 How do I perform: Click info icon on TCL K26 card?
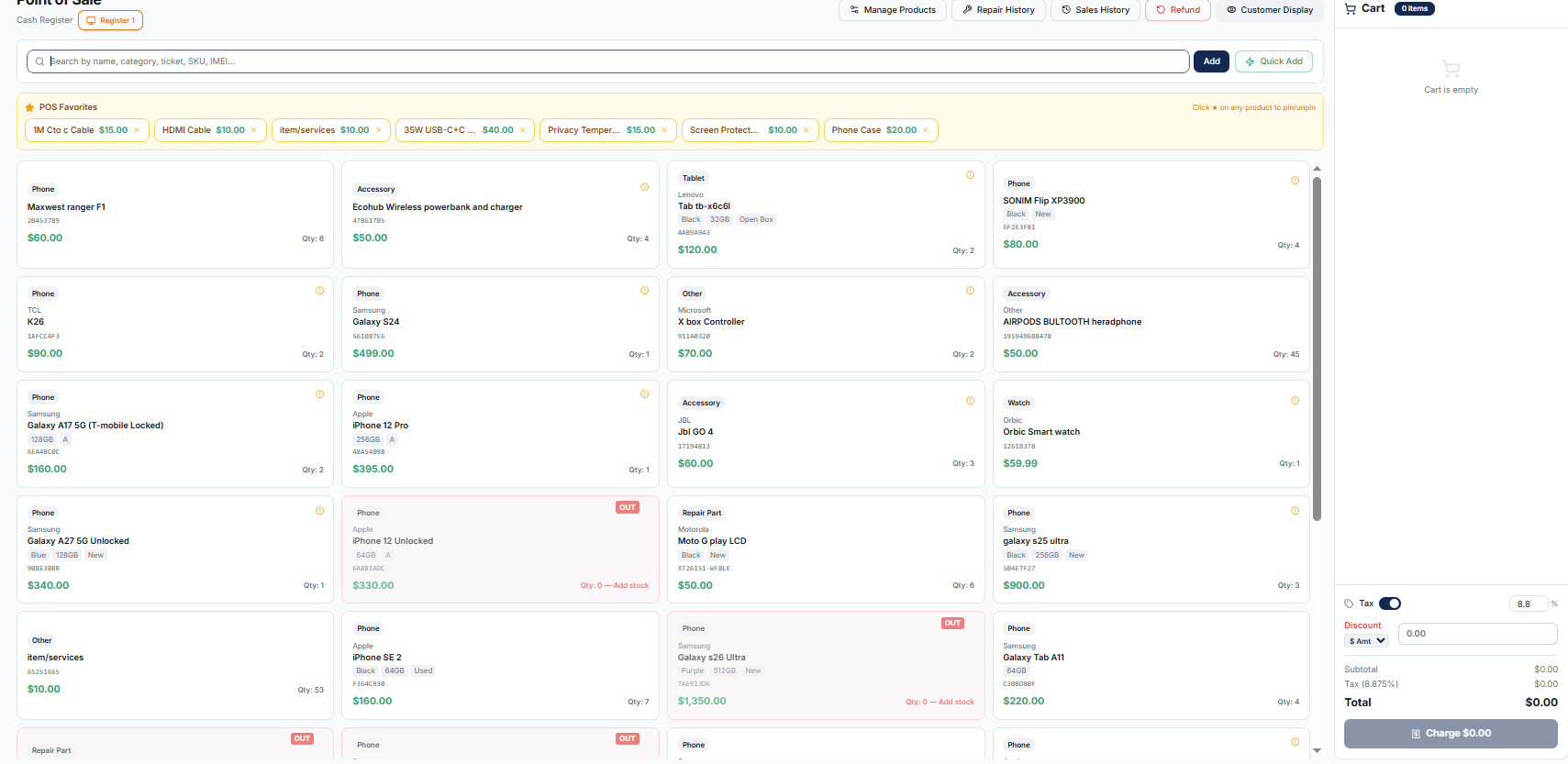click(x=320, y=291)
